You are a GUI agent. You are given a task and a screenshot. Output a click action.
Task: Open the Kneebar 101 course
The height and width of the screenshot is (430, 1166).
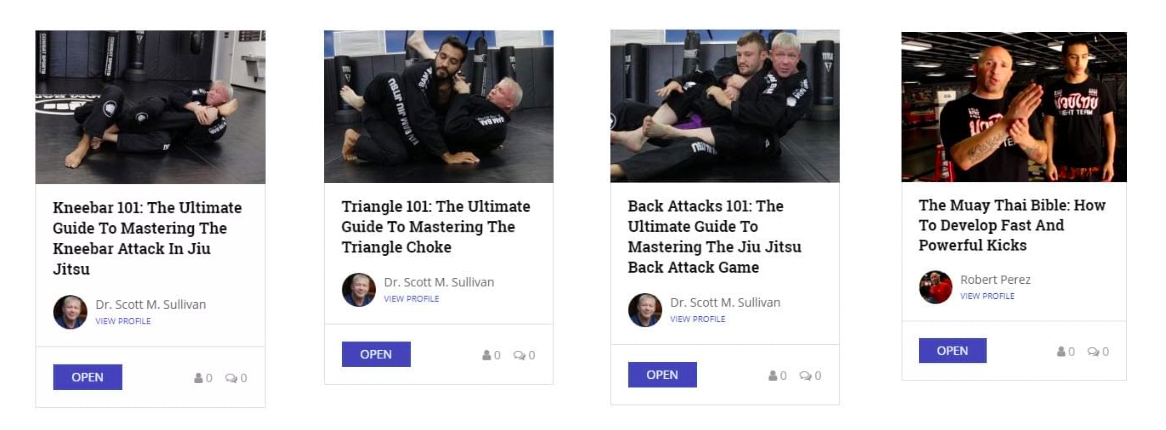(x=88, y=377)
